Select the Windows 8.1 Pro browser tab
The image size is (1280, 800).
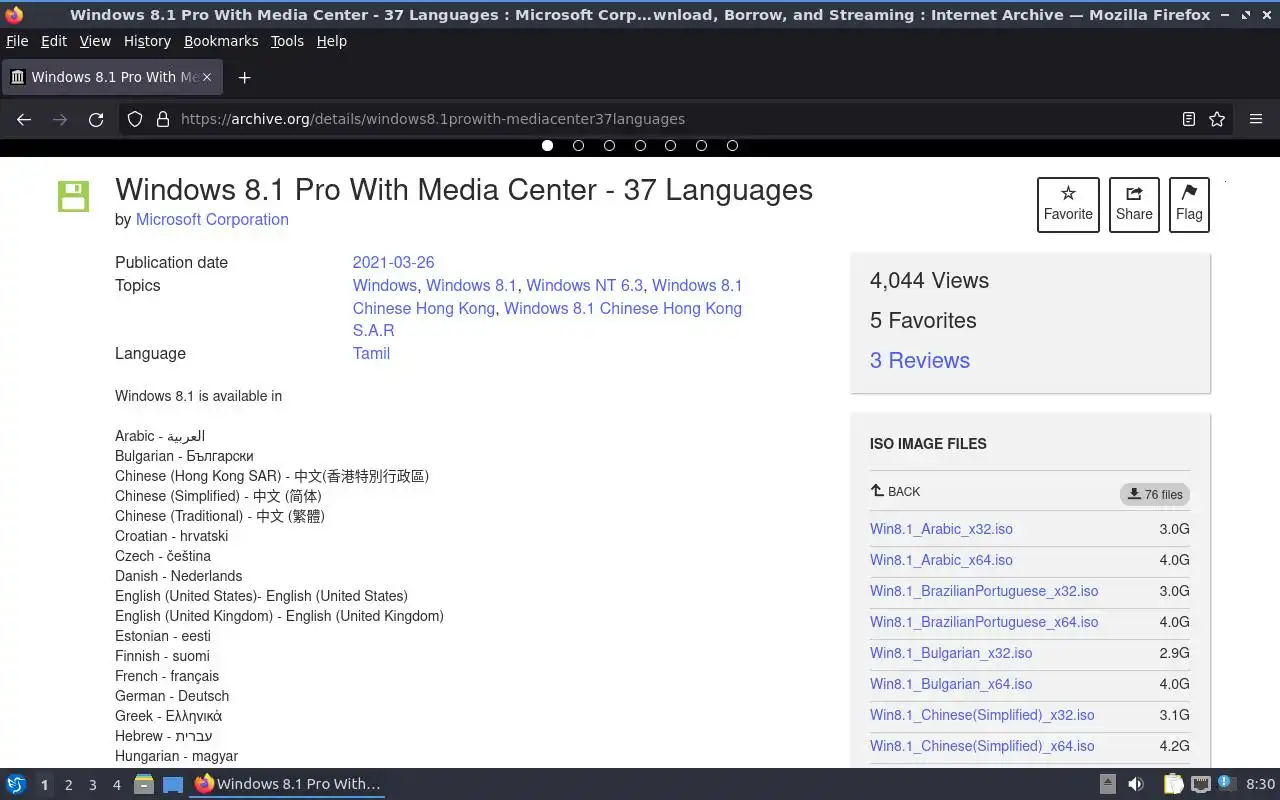click(x=112, y=77)
